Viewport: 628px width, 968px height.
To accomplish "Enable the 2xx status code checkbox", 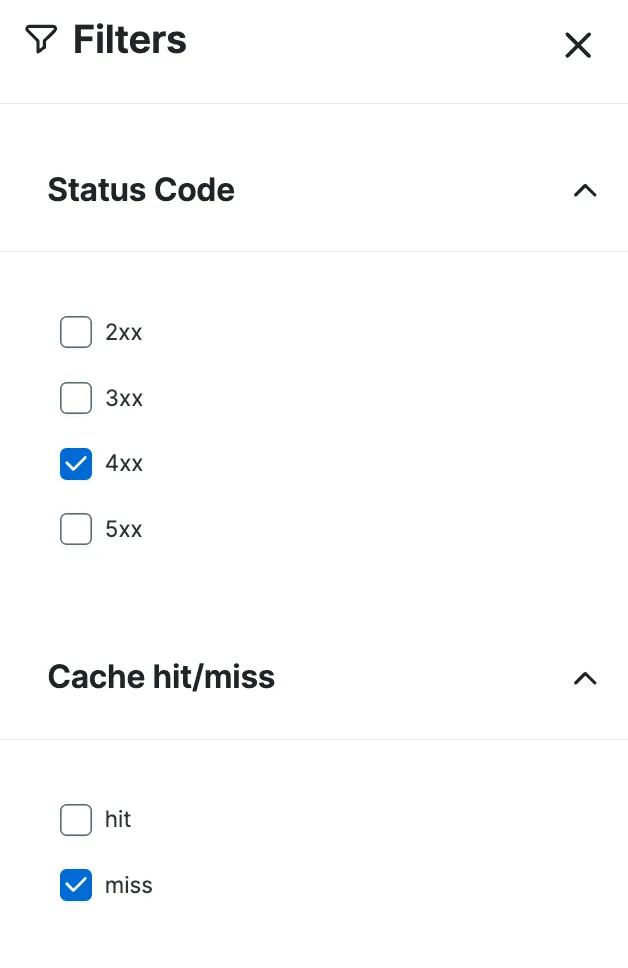I will tap(76, 332).
